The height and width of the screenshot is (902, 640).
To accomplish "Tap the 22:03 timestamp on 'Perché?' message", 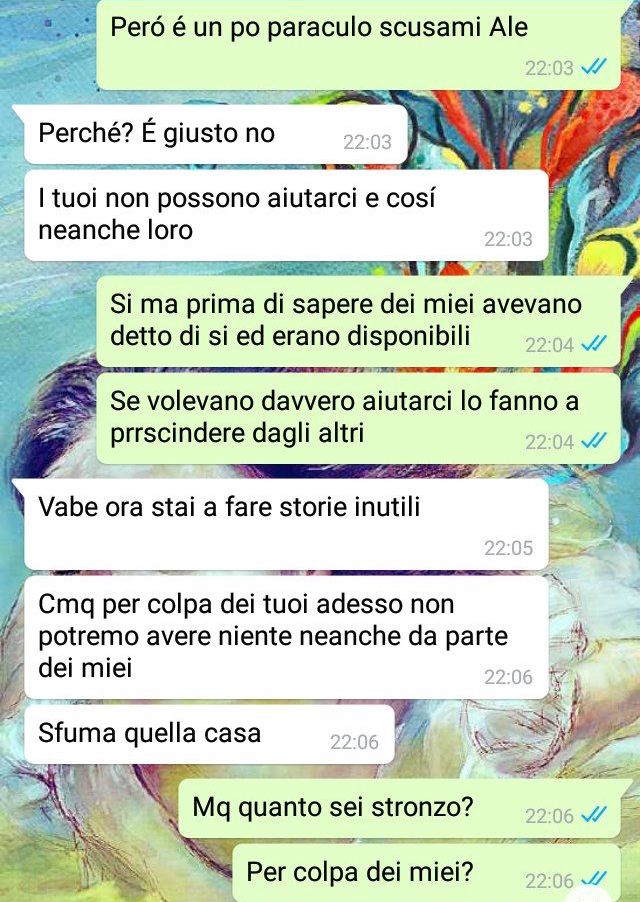I will (x=367, y=142).
